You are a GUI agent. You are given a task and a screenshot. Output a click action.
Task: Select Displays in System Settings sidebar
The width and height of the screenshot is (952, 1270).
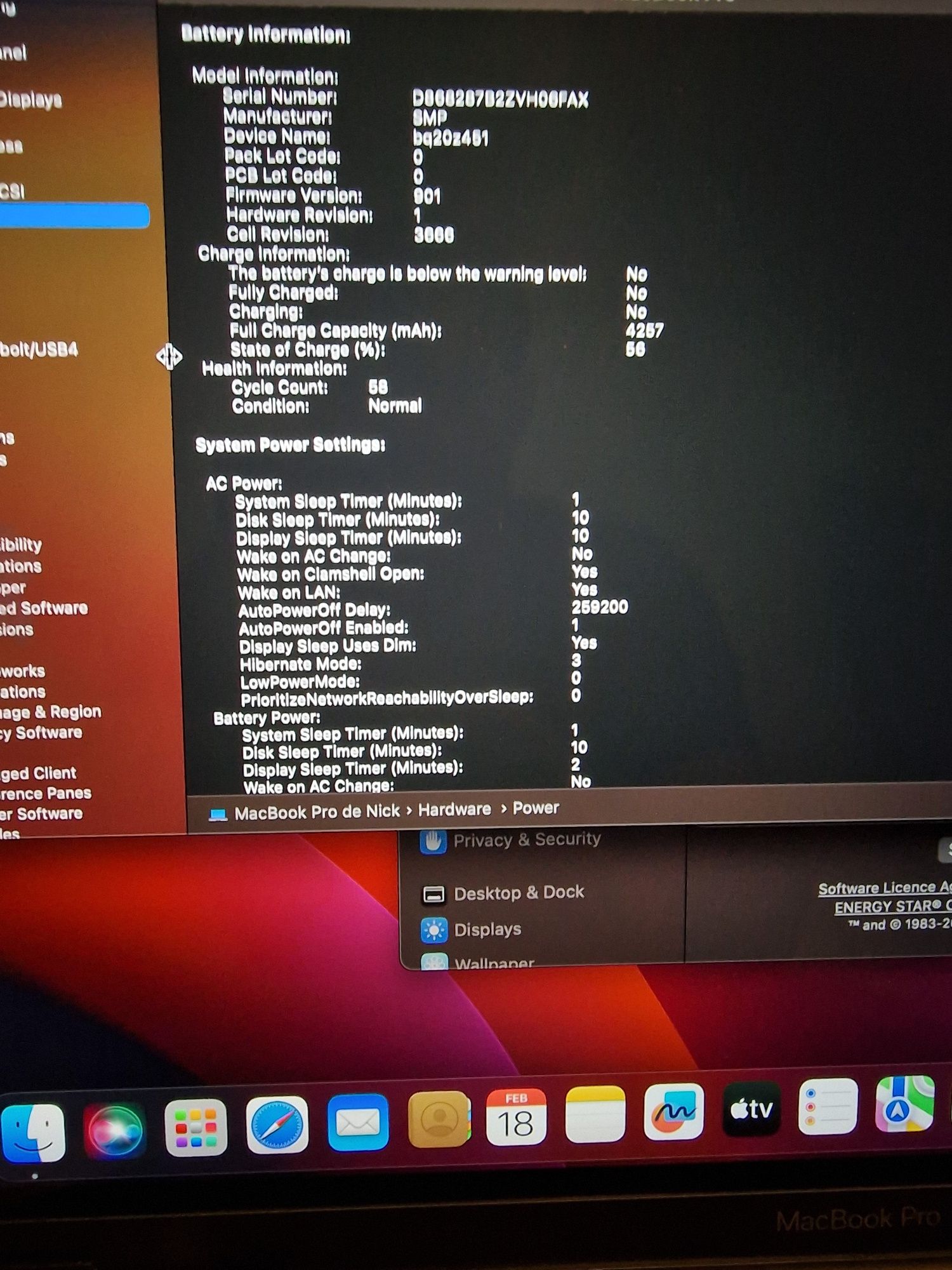[487, 930]
